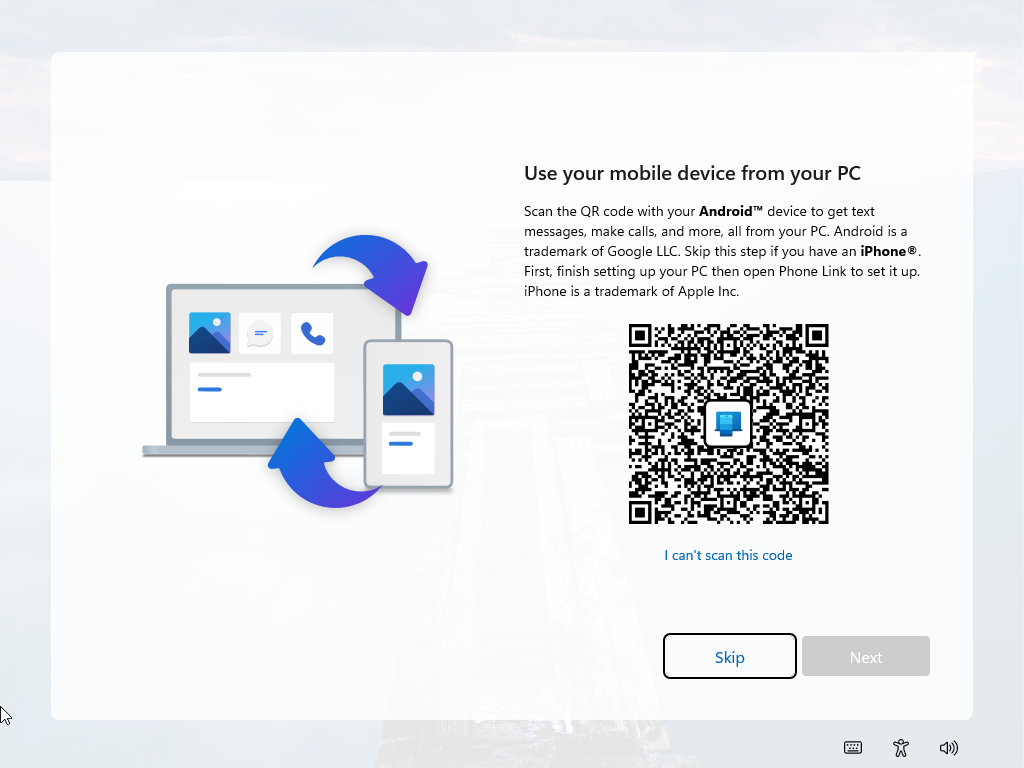Click the Phone Link logo inside QR code
The width and height of the screenshot is (1024, 768).
(x=728, y=423)
